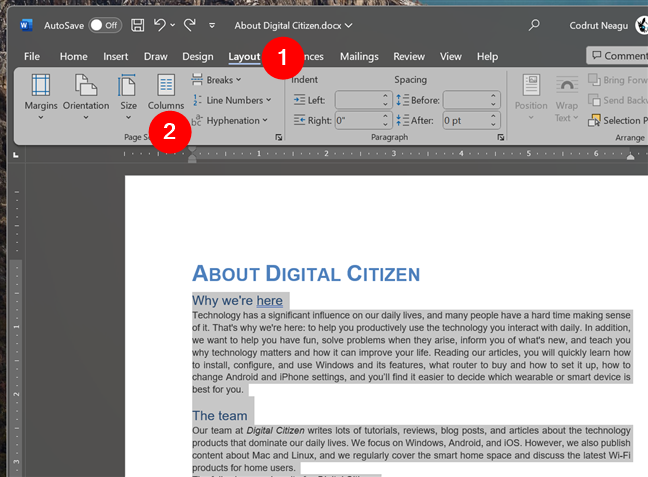
Task: Switch to the Review tab
Action: 409,56
